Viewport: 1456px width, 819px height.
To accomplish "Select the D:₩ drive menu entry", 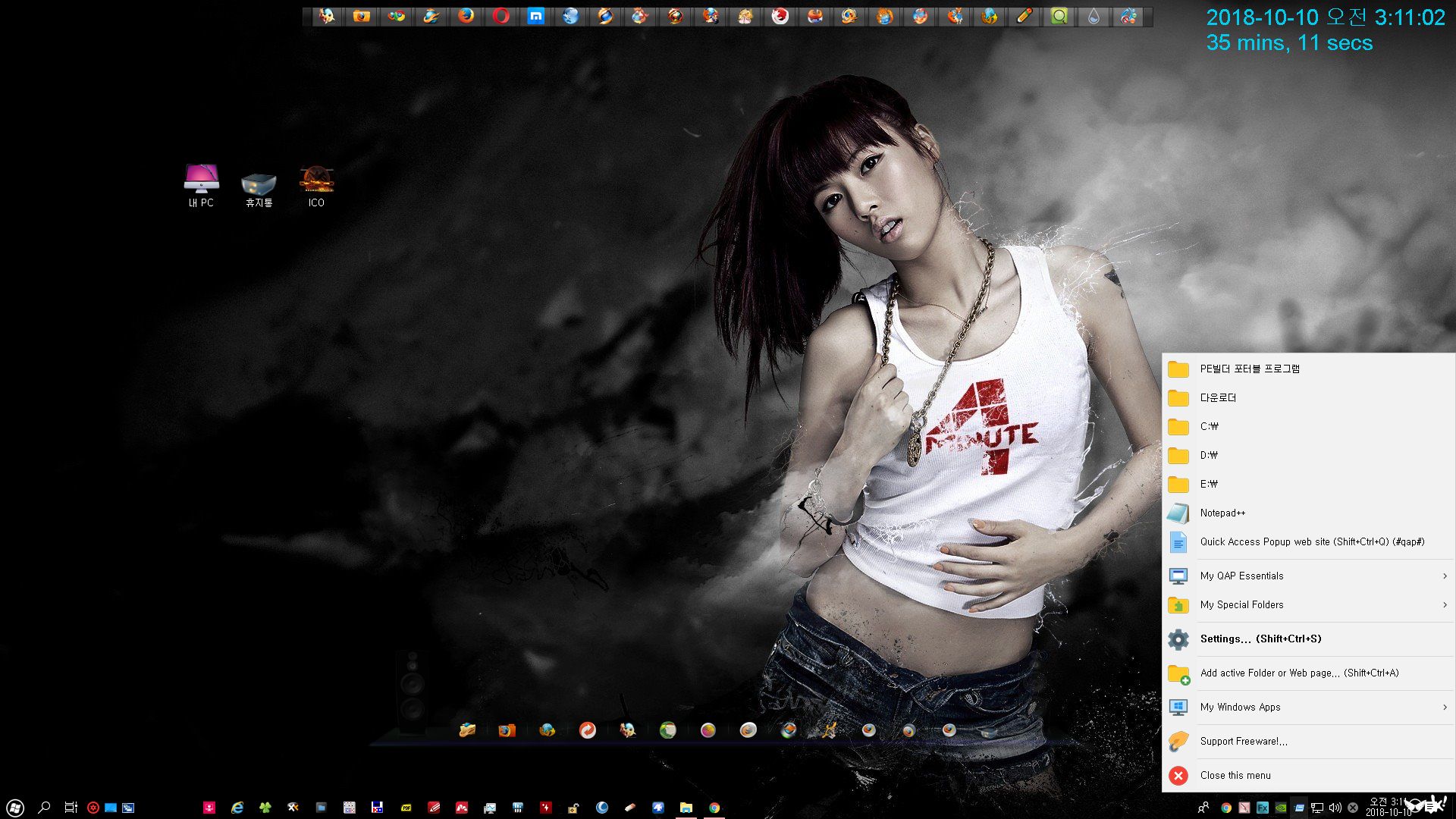I will coord(1308,455).
